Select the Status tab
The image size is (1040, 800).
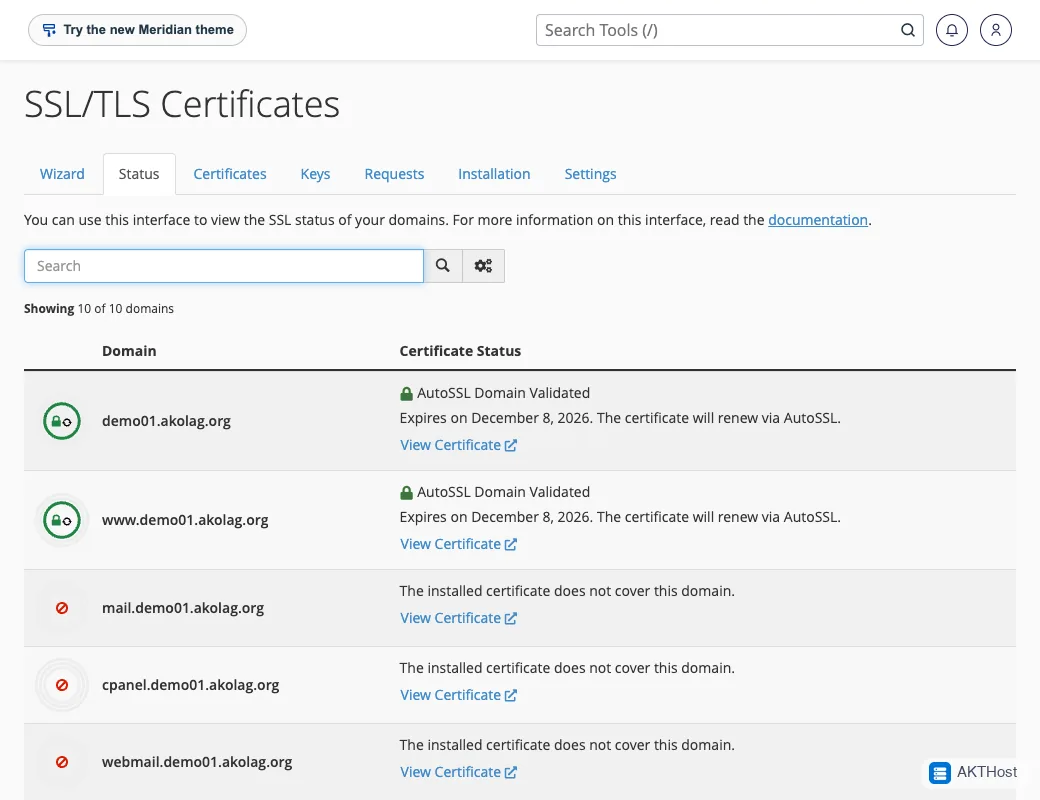[139, 174]
